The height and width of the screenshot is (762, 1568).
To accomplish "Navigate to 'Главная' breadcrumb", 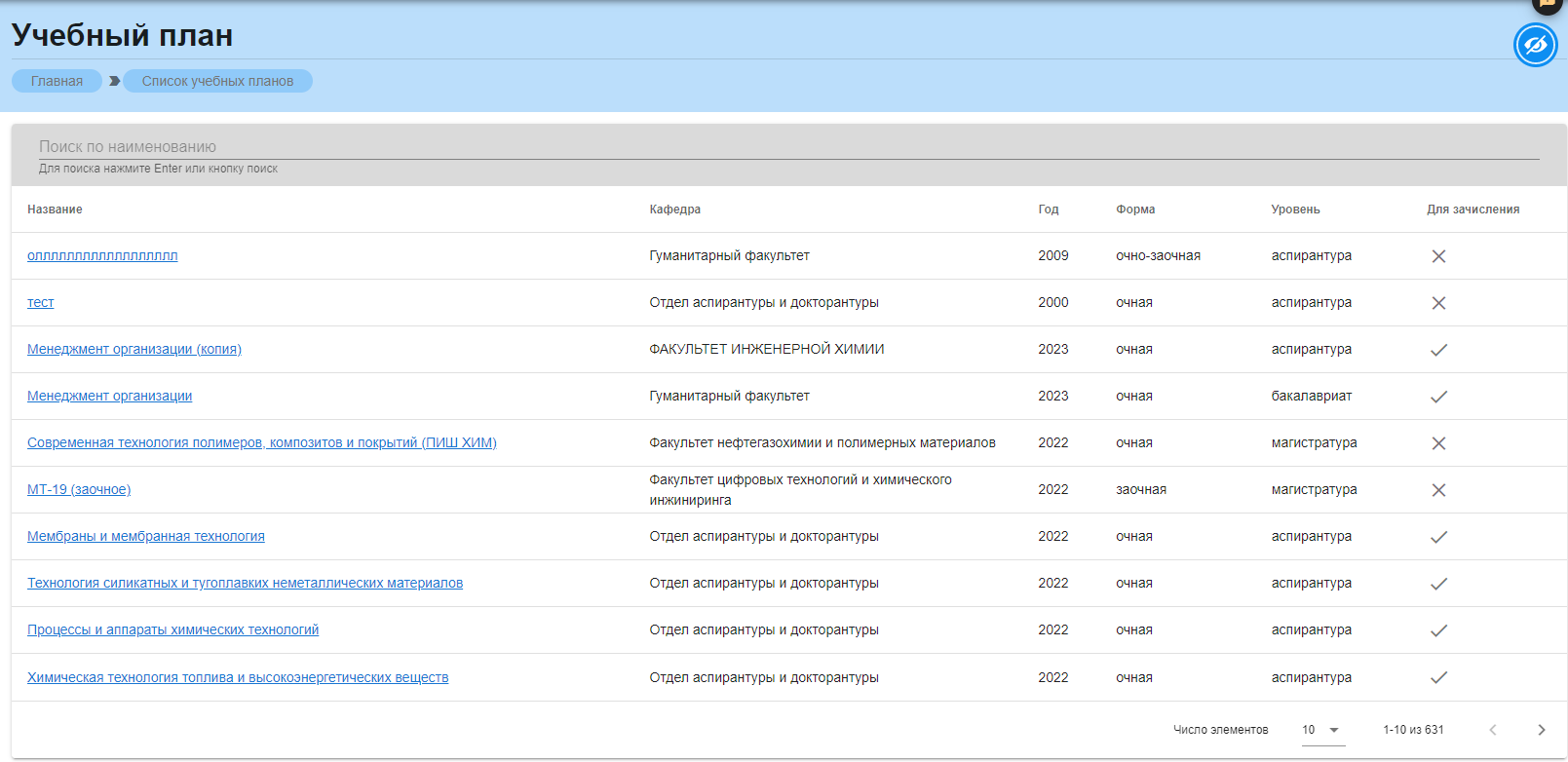I will (x=57, y=81).
